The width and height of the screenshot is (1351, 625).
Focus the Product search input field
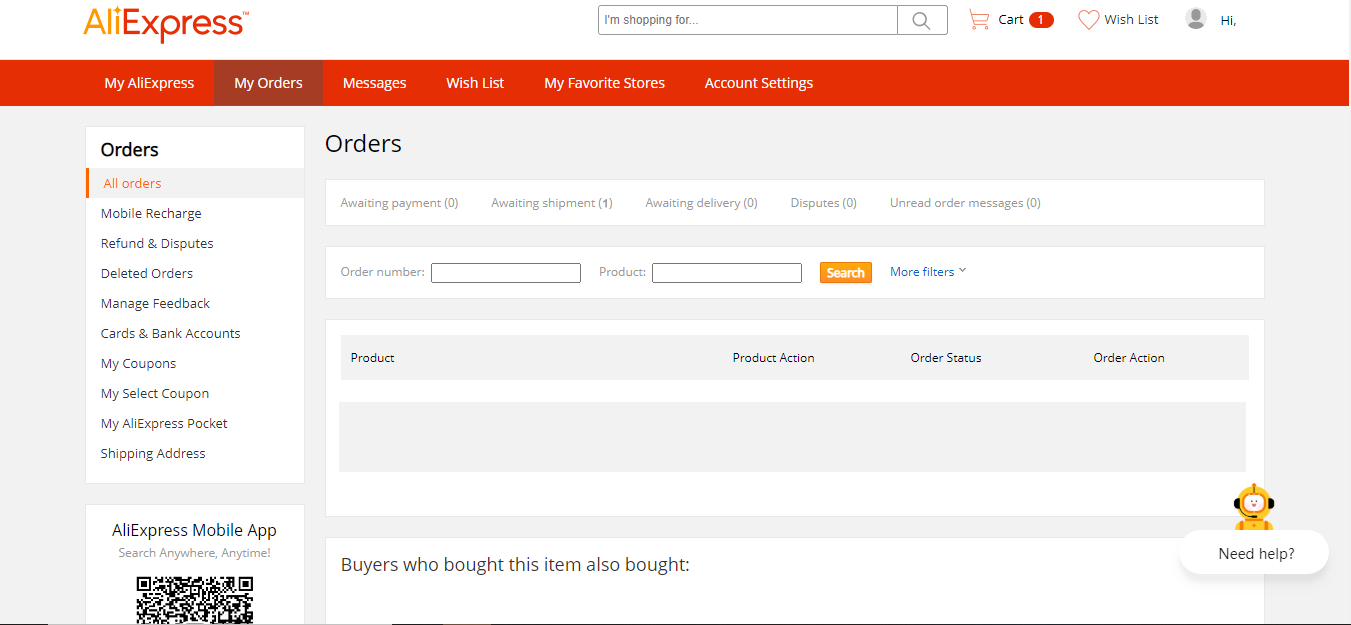pyautogui.click(x=727, y=272)
